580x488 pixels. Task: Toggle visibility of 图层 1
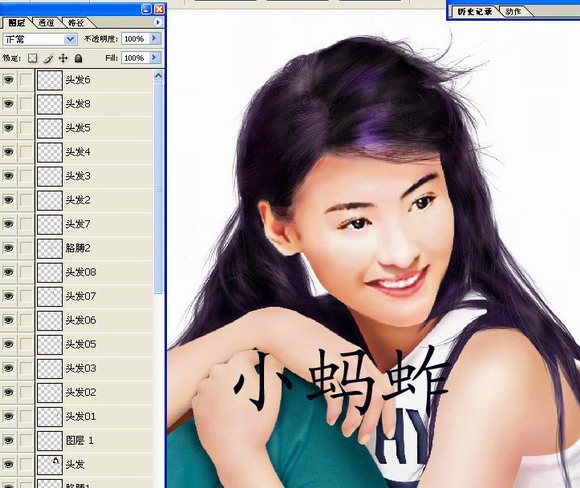(9, 440)
